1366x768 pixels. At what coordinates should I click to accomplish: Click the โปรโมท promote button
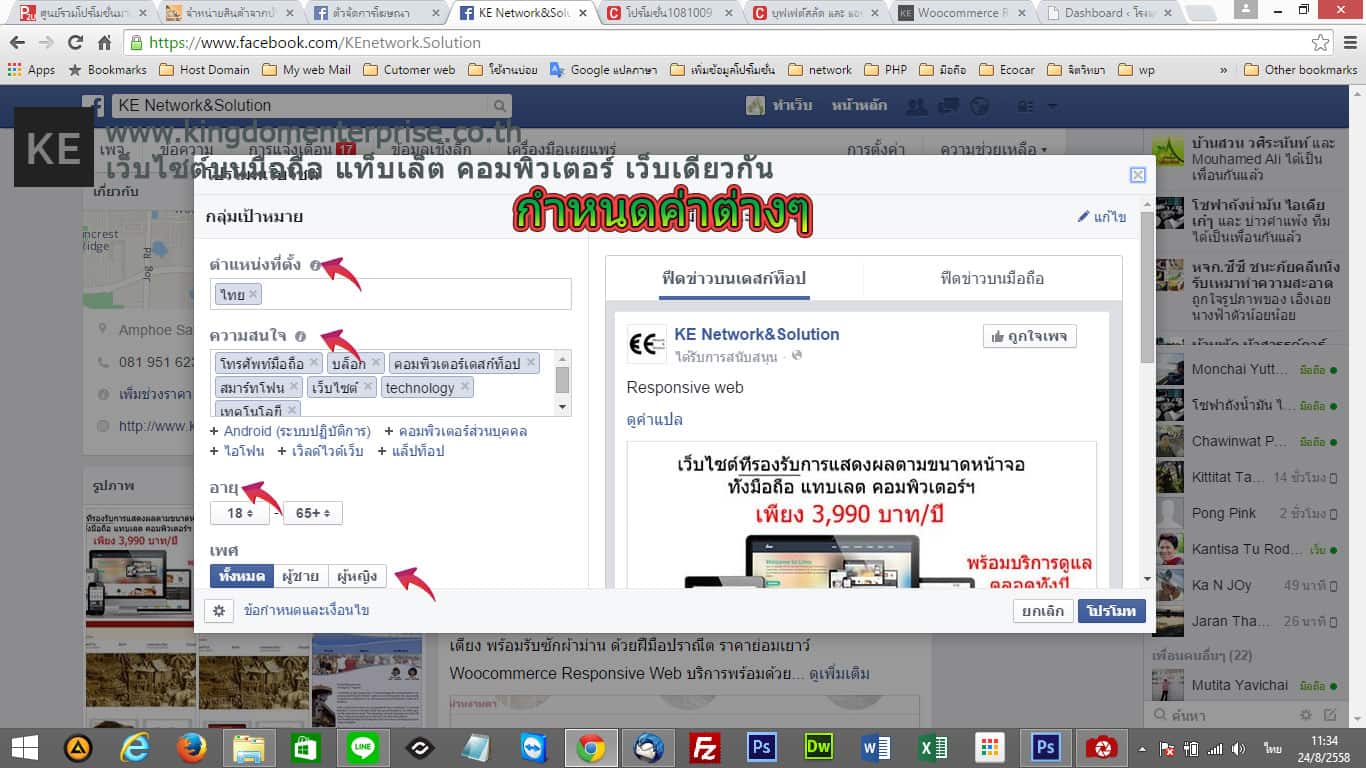[x=1112, y=611]
